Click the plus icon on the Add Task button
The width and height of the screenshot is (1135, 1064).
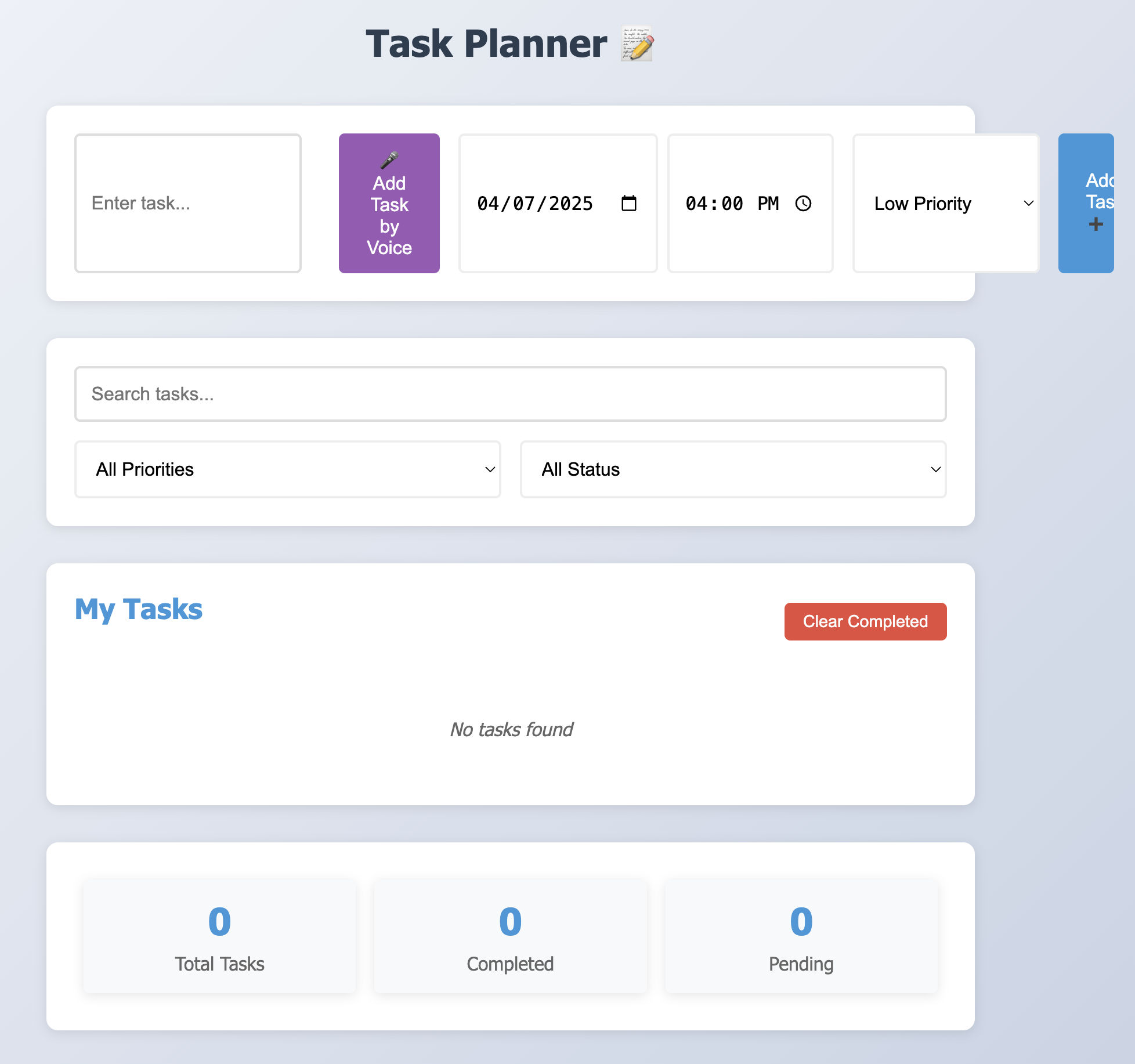[1096, 223]
